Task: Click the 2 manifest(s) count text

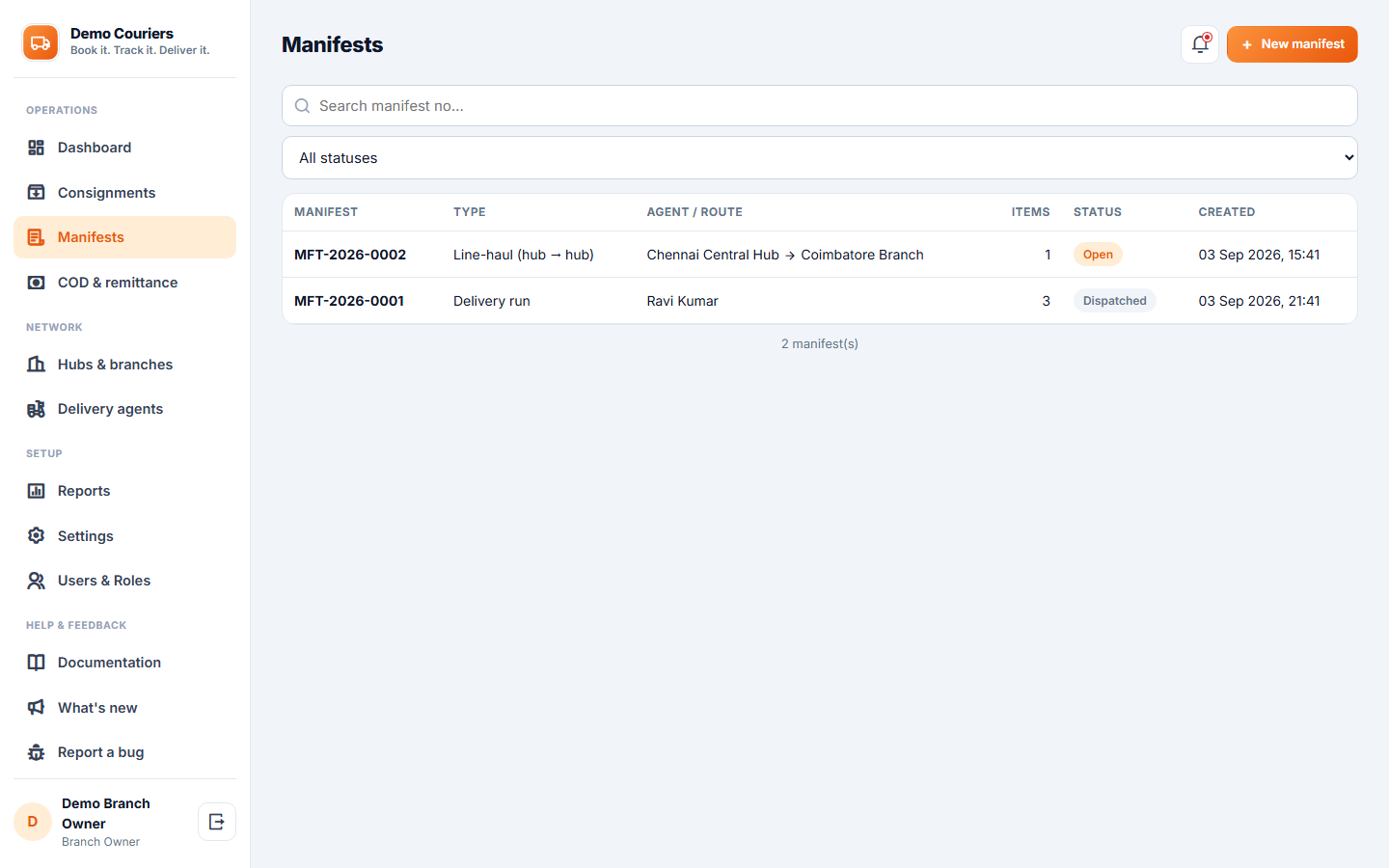Action: coord(820,343)
